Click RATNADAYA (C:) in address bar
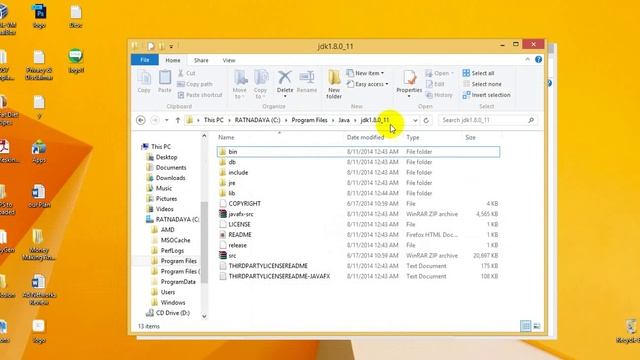Screen dimensions: 640x360 click(258, 120)
